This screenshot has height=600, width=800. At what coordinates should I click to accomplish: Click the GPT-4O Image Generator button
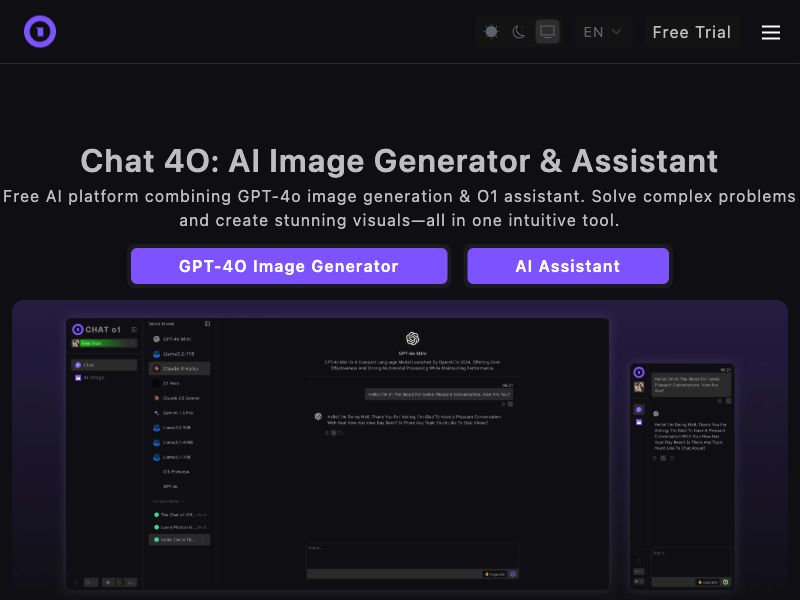[x=289, y=266]
